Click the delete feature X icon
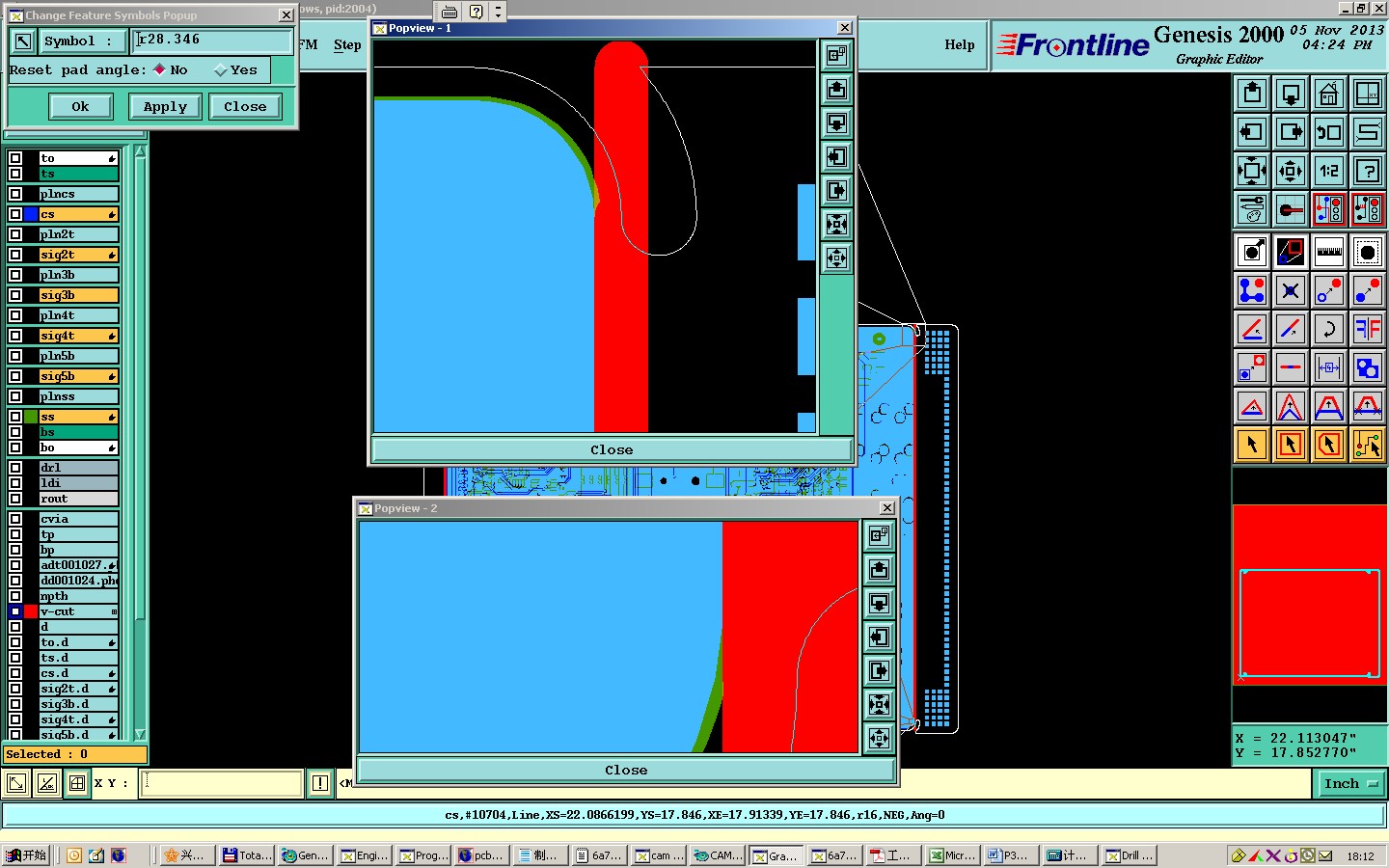Screen dimensions: 1389x868 [x=1291, y=290]
